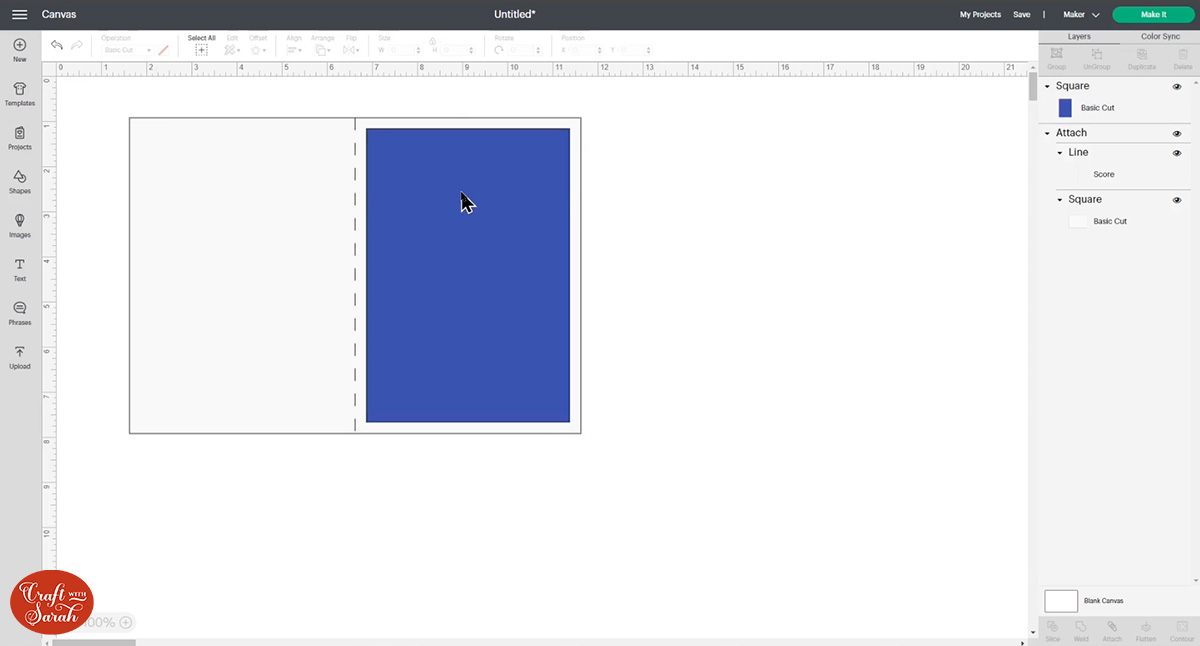Click the My Projects link
This screenshot has height=646, width=1200.
point(980,15)
